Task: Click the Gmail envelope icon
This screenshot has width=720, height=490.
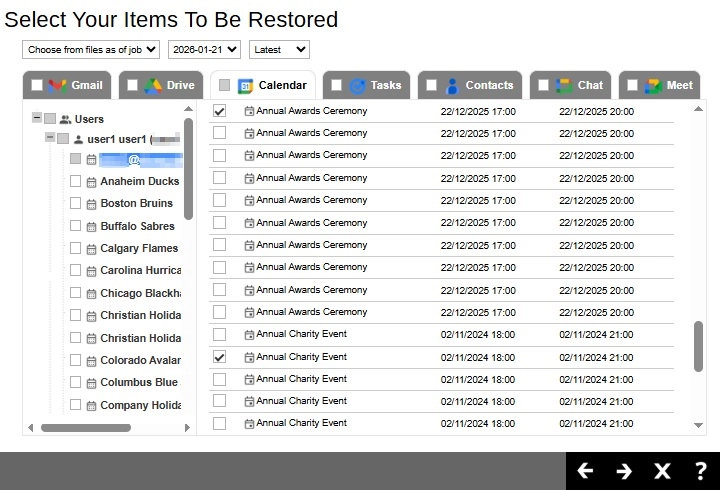Action: click(58, 85)
